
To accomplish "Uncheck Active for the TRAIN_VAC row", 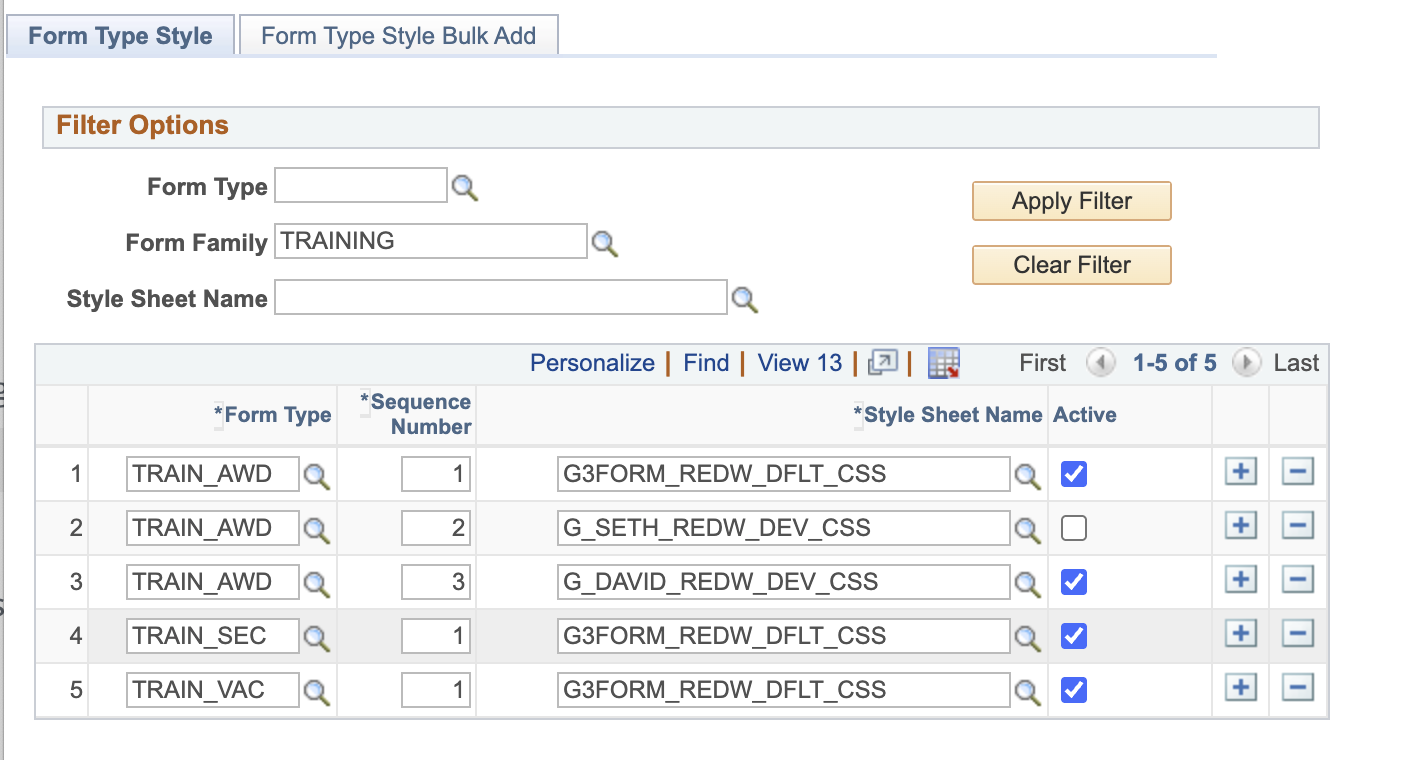I will pyautogui.click(x=1073, y=689).
